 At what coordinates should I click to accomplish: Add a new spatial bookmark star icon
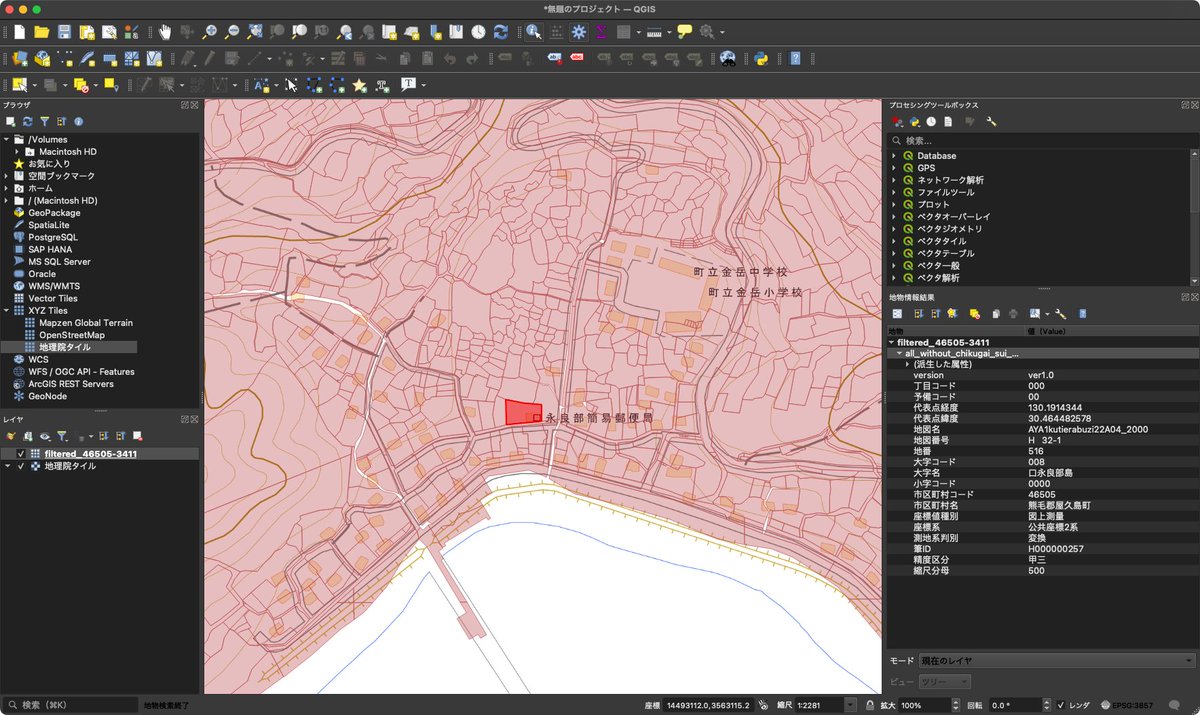(x=359, y=85)
